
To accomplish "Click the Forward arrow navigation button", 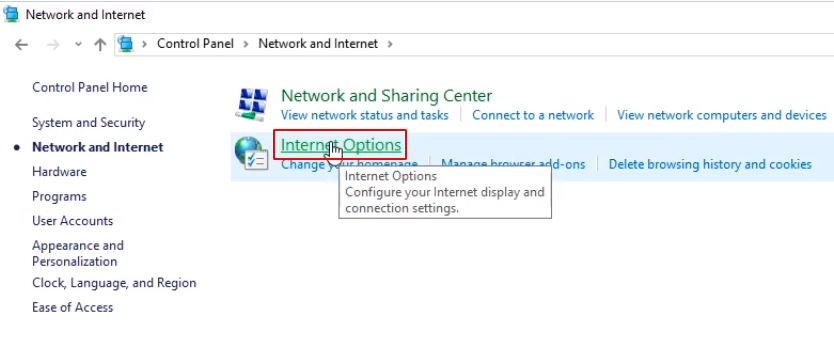I will 53,45.
